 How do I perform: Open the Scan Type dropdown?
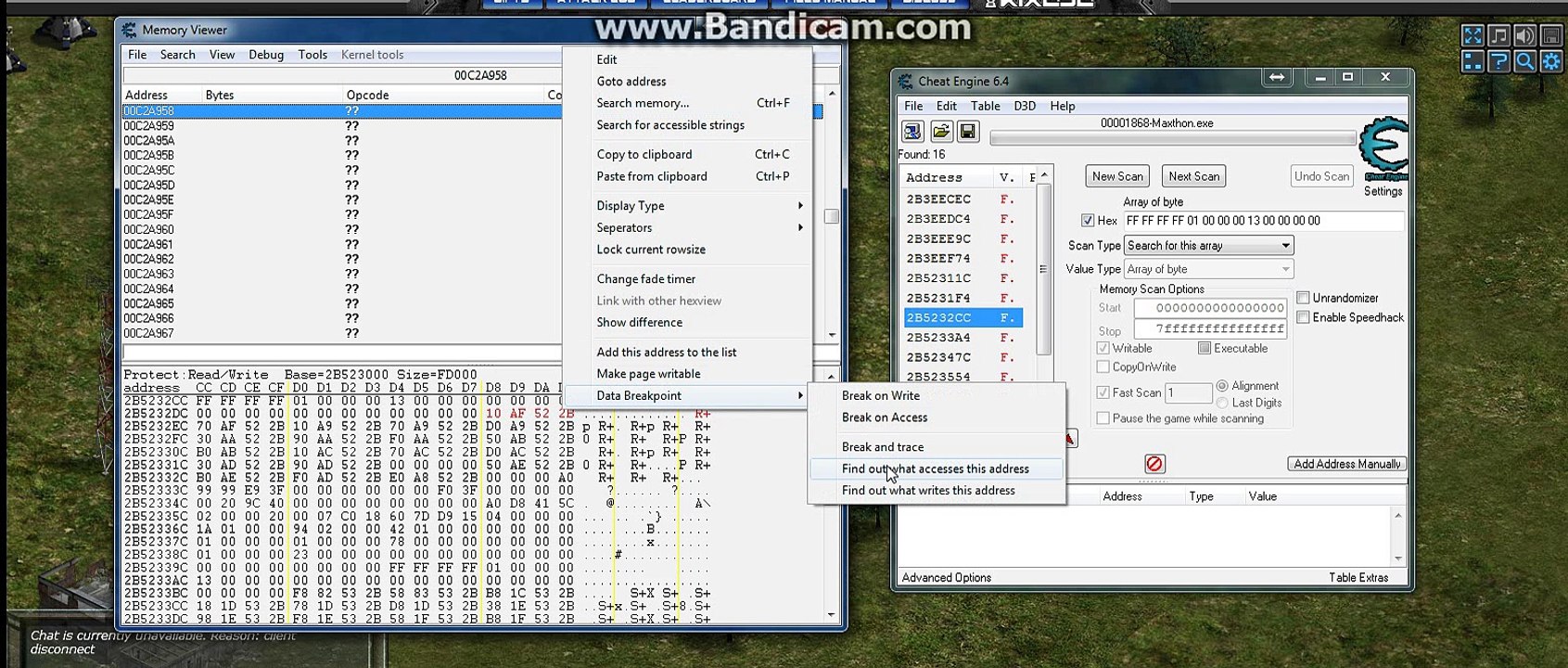(x=1209, y=246)
